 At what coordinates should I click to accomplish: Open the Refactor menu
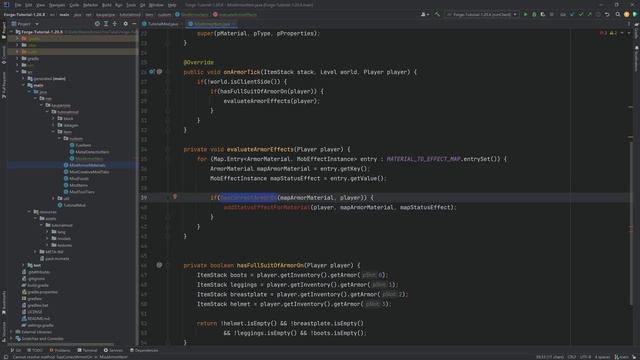click(91, 5)
